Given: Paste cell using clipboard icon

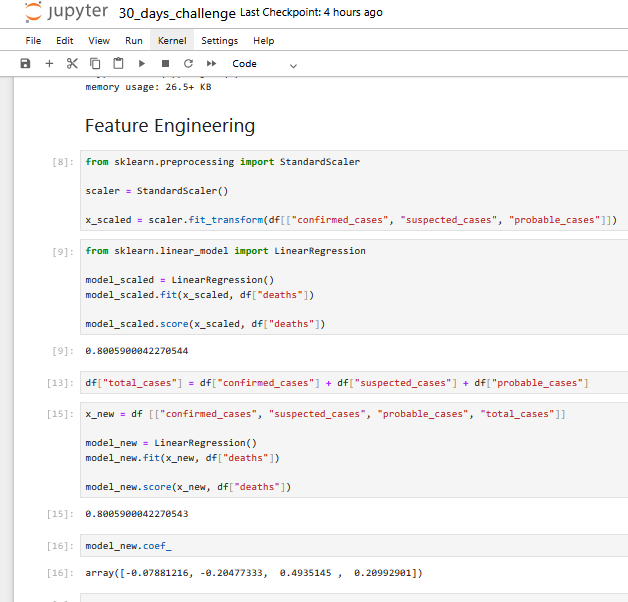Looking at the screenshot, I should (x=118, y=63).
